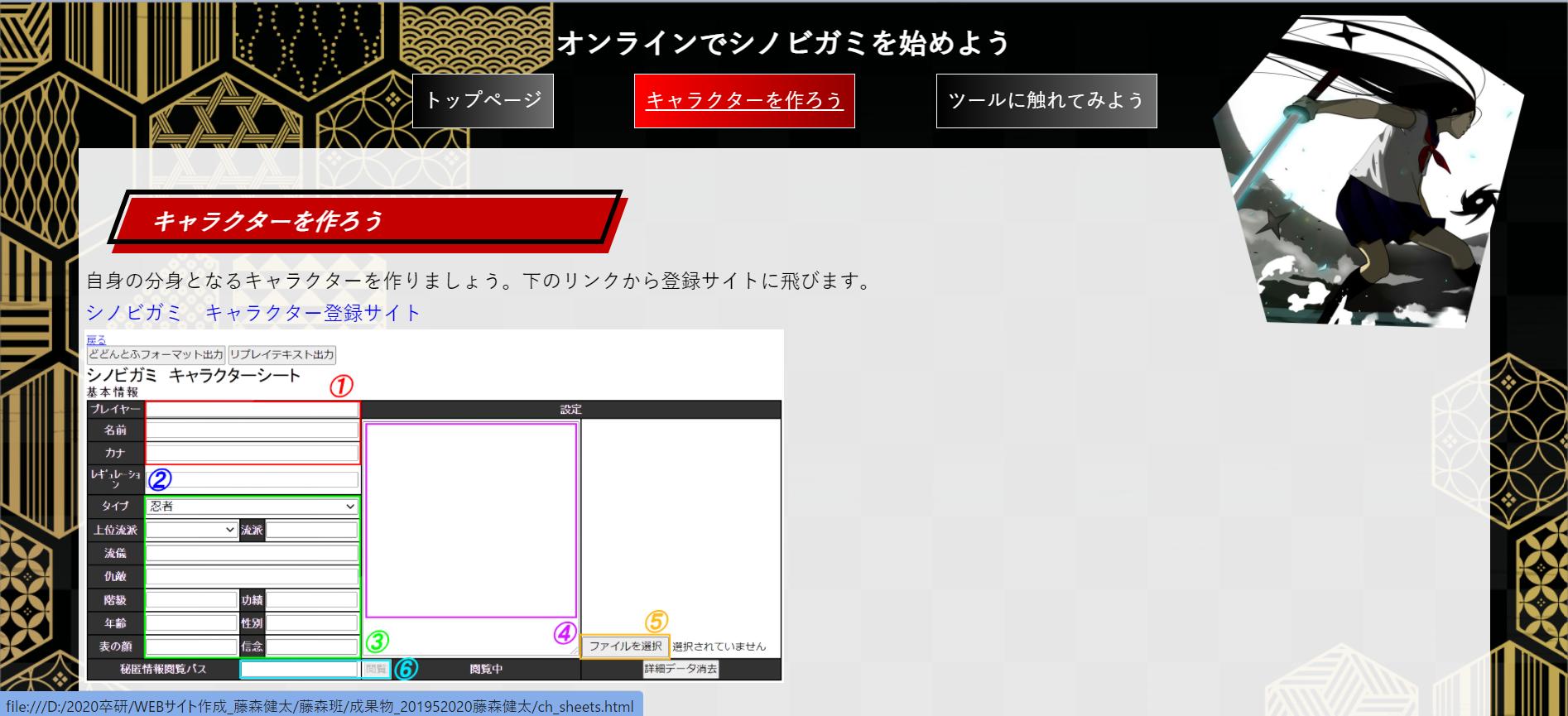Focus the 表の顔 input field
This screenshot has height=716, width=1568.
192,646
